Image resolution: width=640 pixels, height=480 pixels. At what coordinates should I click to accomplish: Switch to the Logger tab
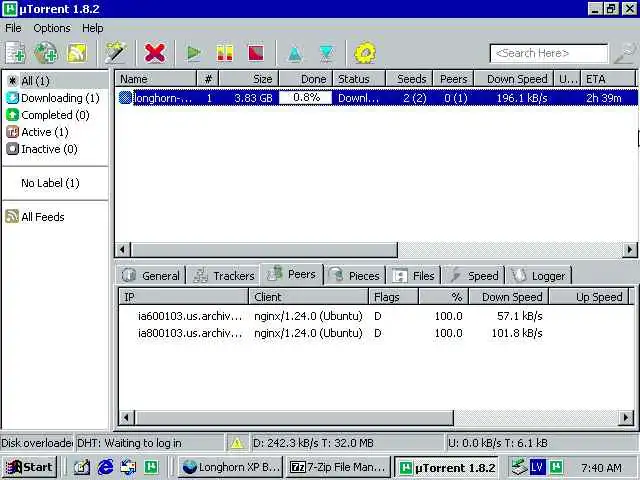(538, 276)
